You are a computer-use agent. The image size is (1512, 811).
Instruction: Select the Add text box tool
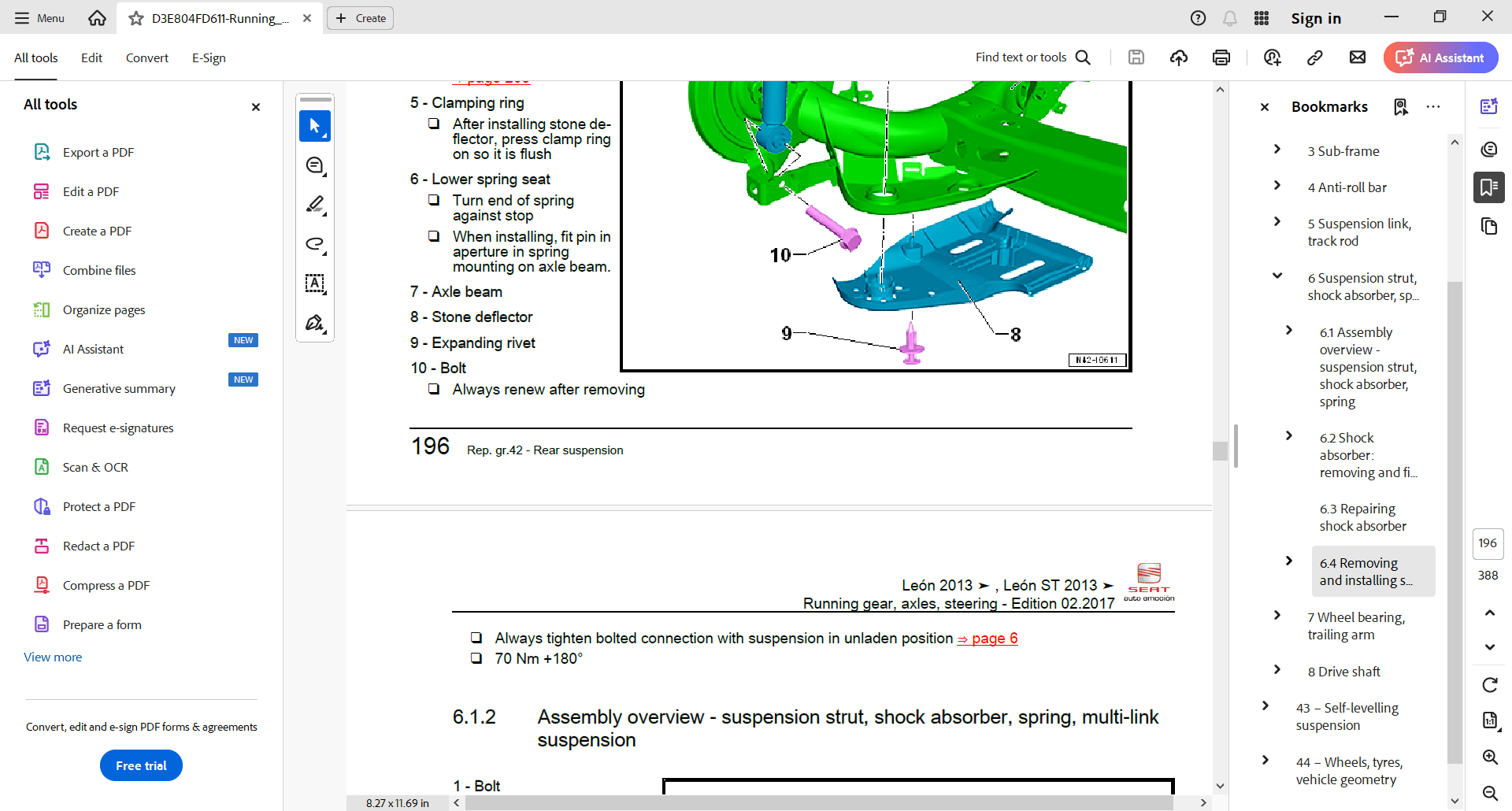[315, 283]
